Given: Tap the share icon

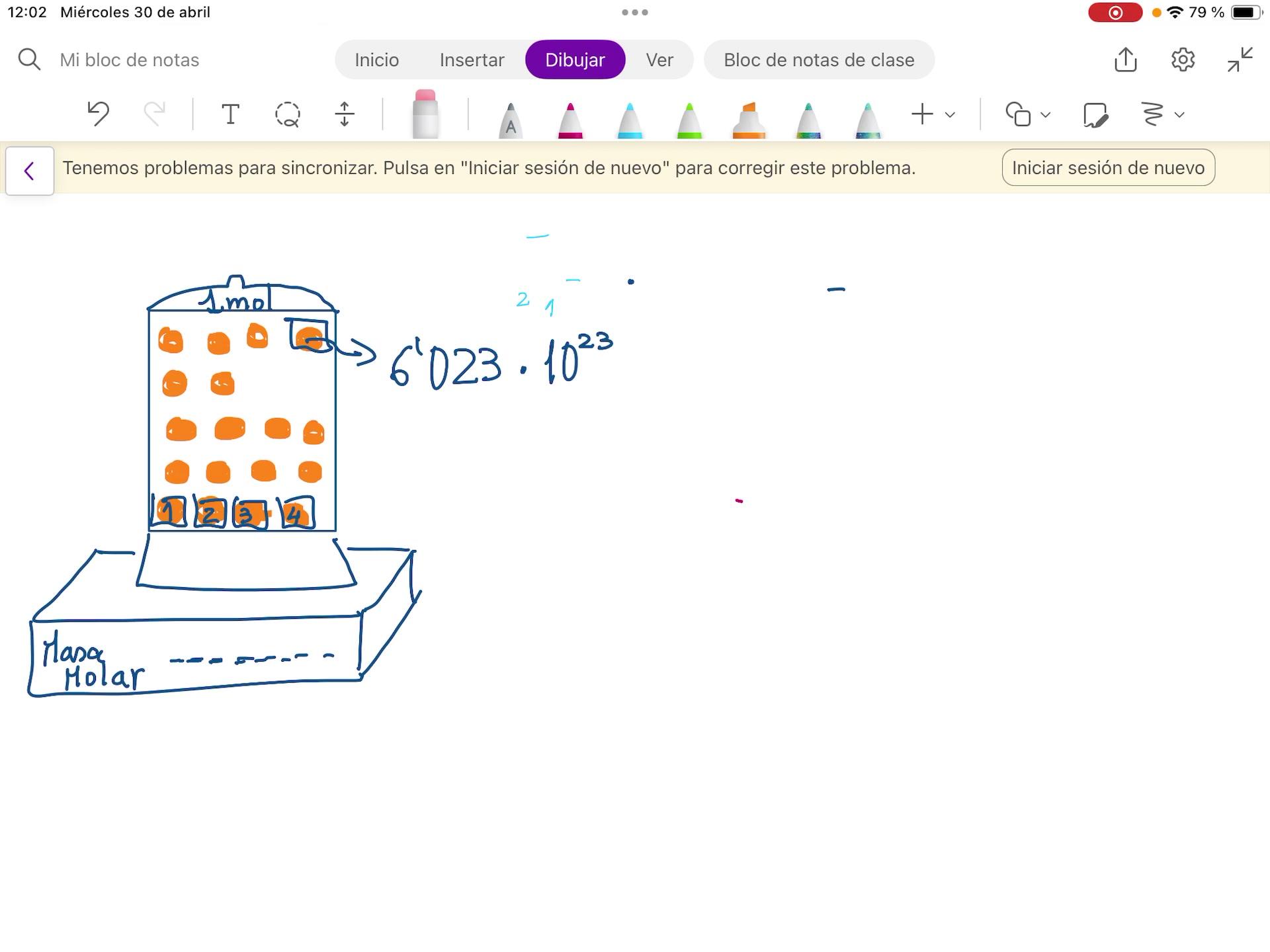Looking at the screenshot, I should (x=1125, y=59).
